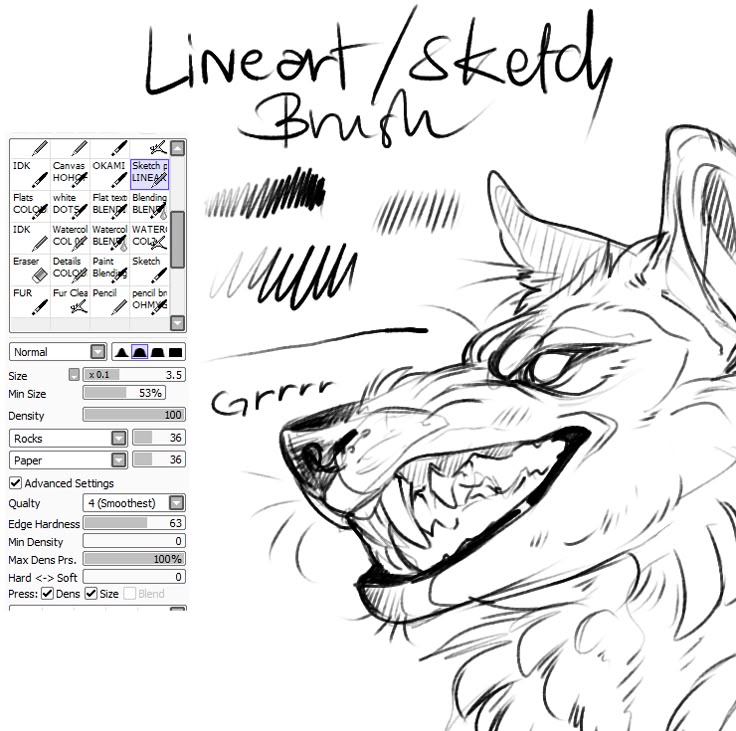Uncheck the Press Dens checkbox
The image size is (736, 731).
click(47, 593)
